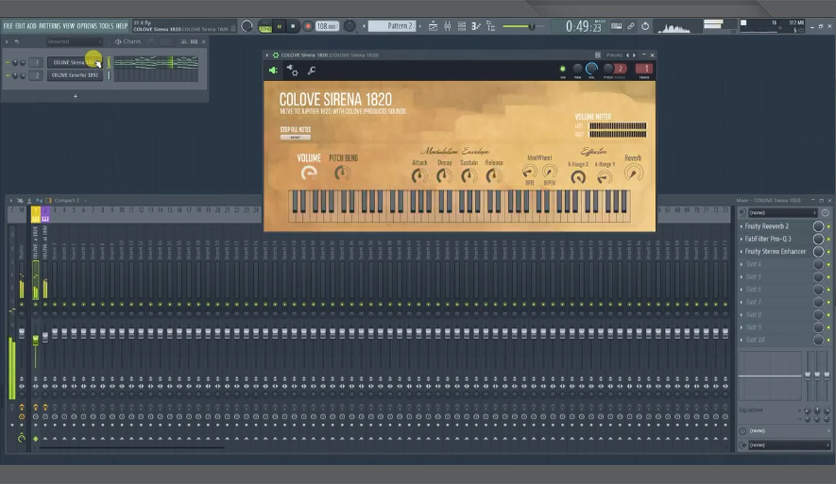Screen dimensions: 836x484
Task: Go to previous preset arrow
Action: 628,55
